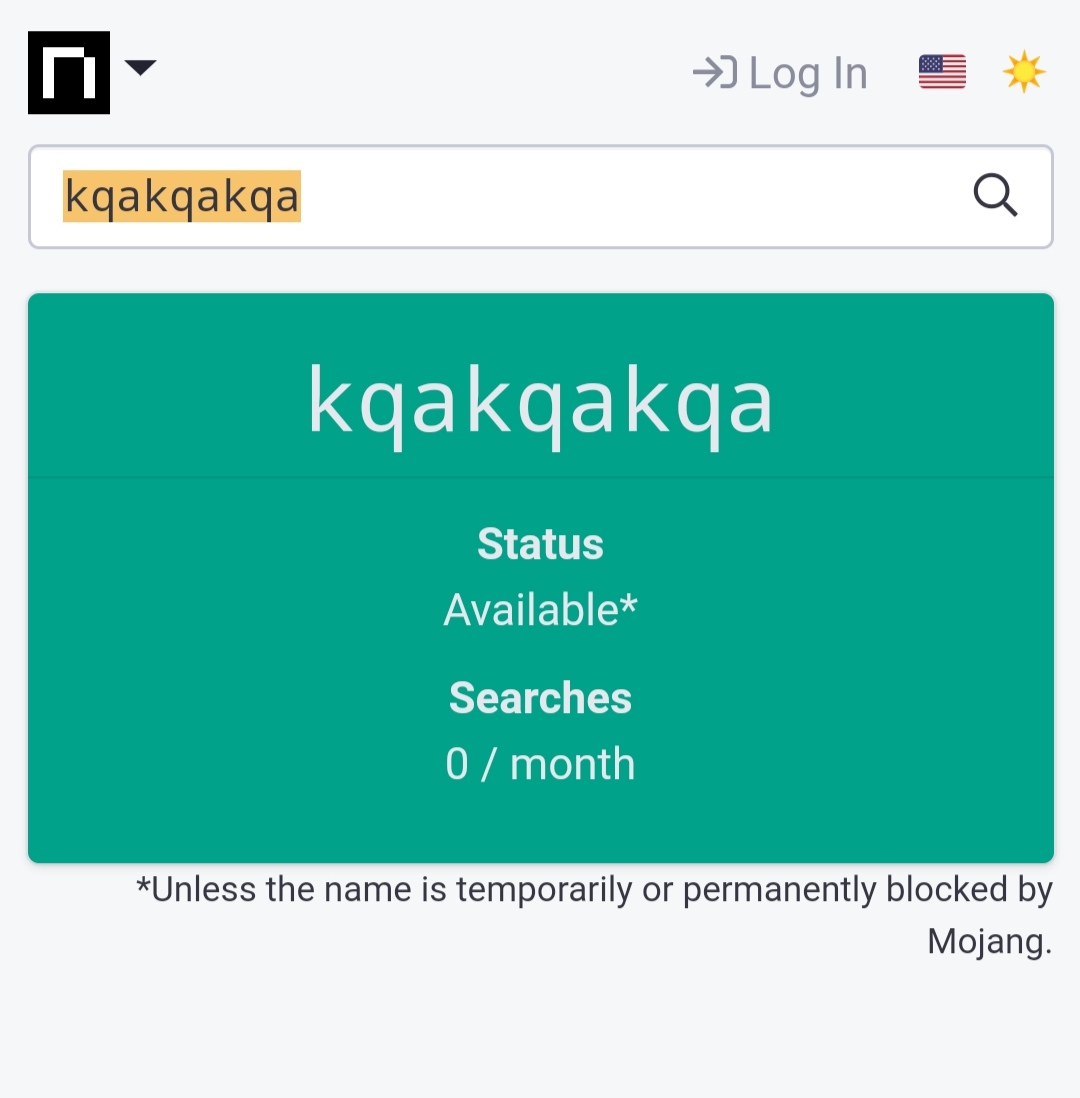Toggle the sun light/dark theme icon
Screen dimensions: 1080x1098
(x=1023, y=71)
